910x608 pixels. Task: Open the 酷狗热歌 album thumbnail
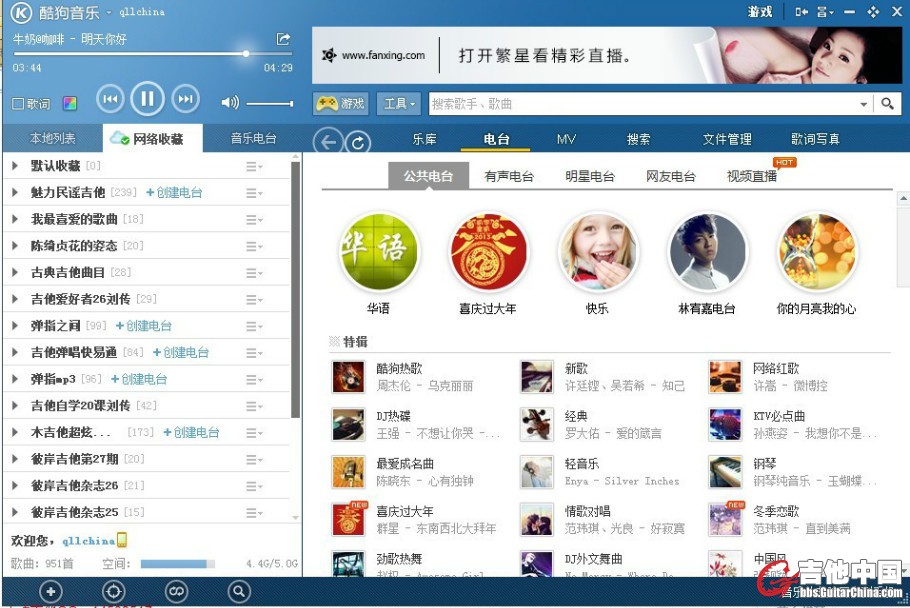coord(348,377)
